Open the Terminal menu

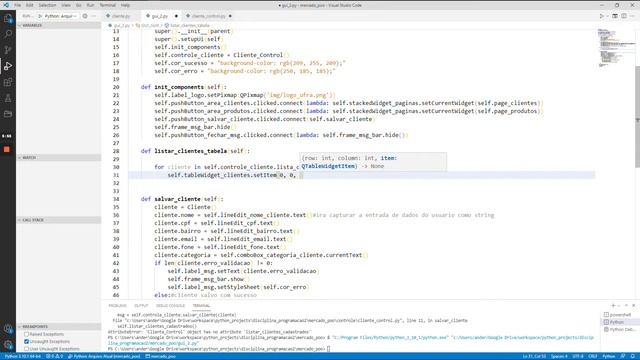coord(108,5)
